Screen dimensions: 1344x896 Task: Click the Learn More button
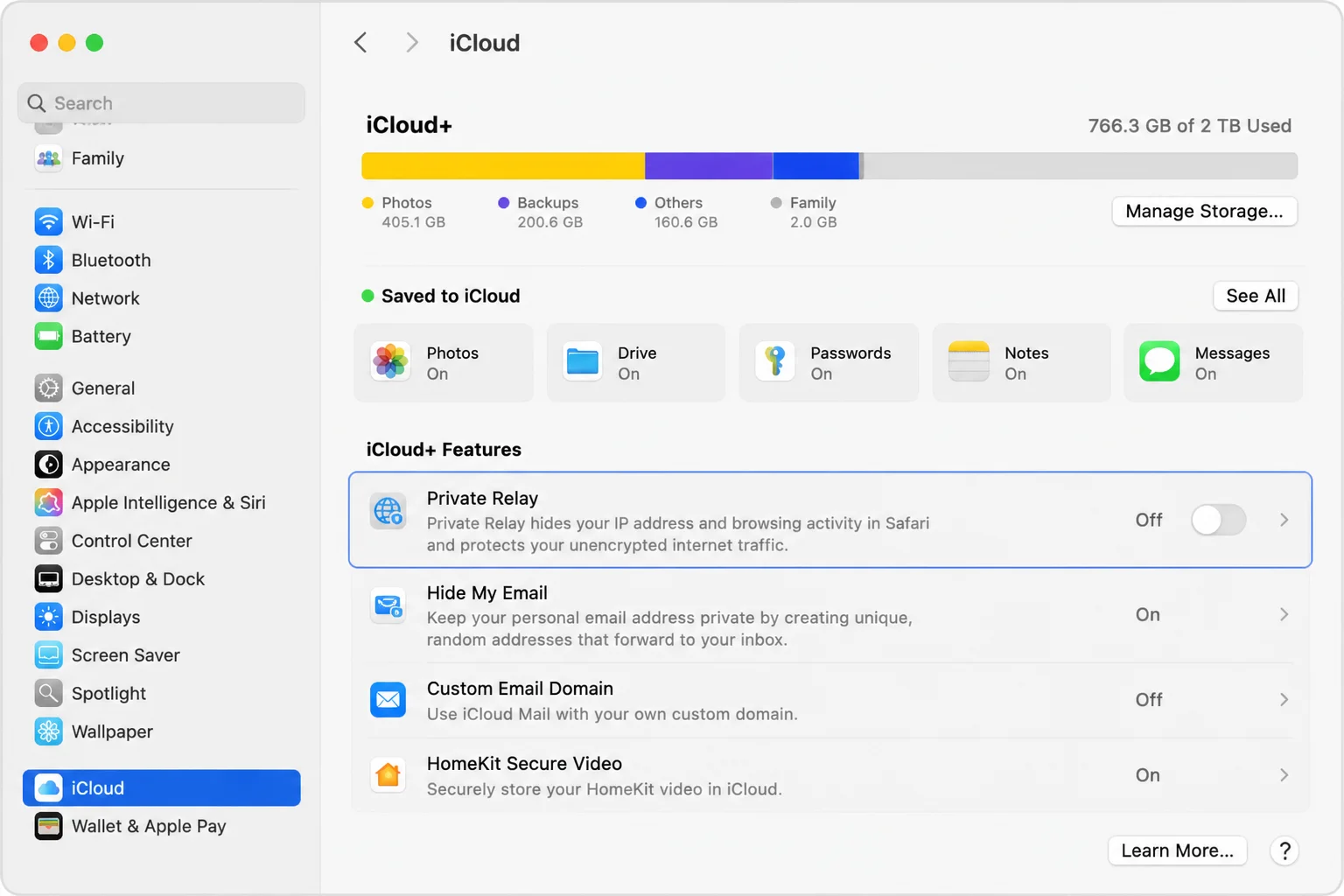1177,850
